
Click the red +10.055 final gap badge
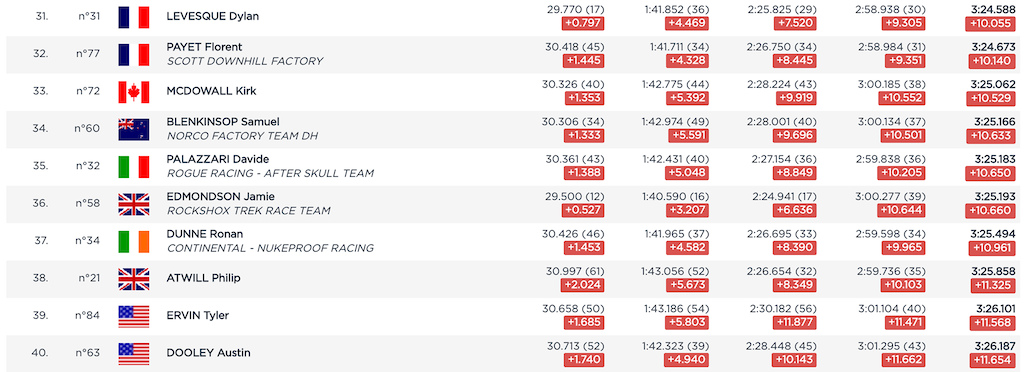click(x=991, y=24)
